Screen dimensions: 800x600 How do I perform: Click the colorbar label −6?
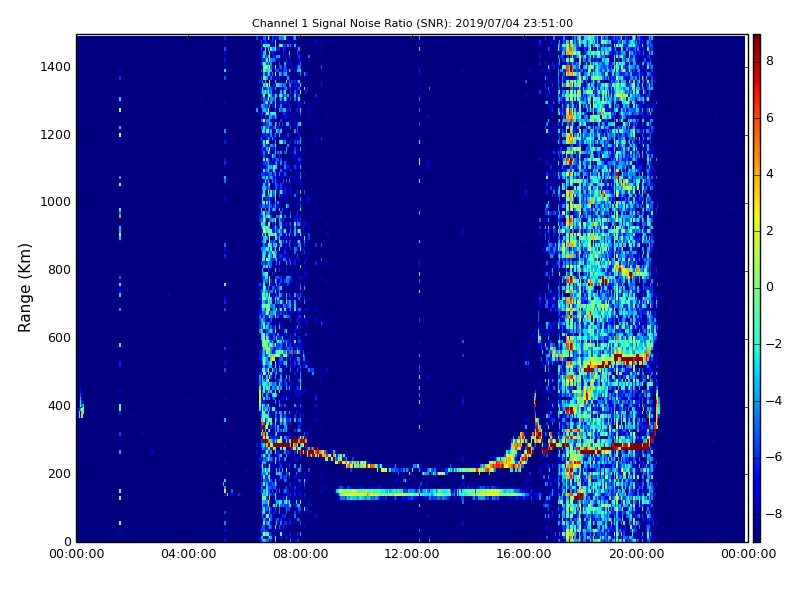774,457
